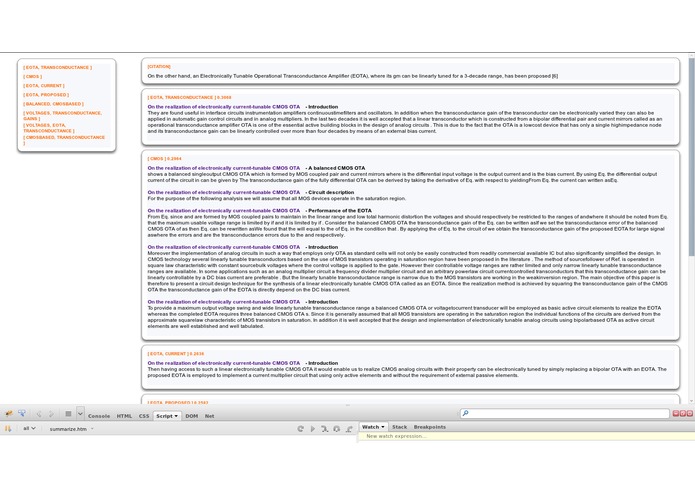Open the Firebug bug icon menu

8,414
